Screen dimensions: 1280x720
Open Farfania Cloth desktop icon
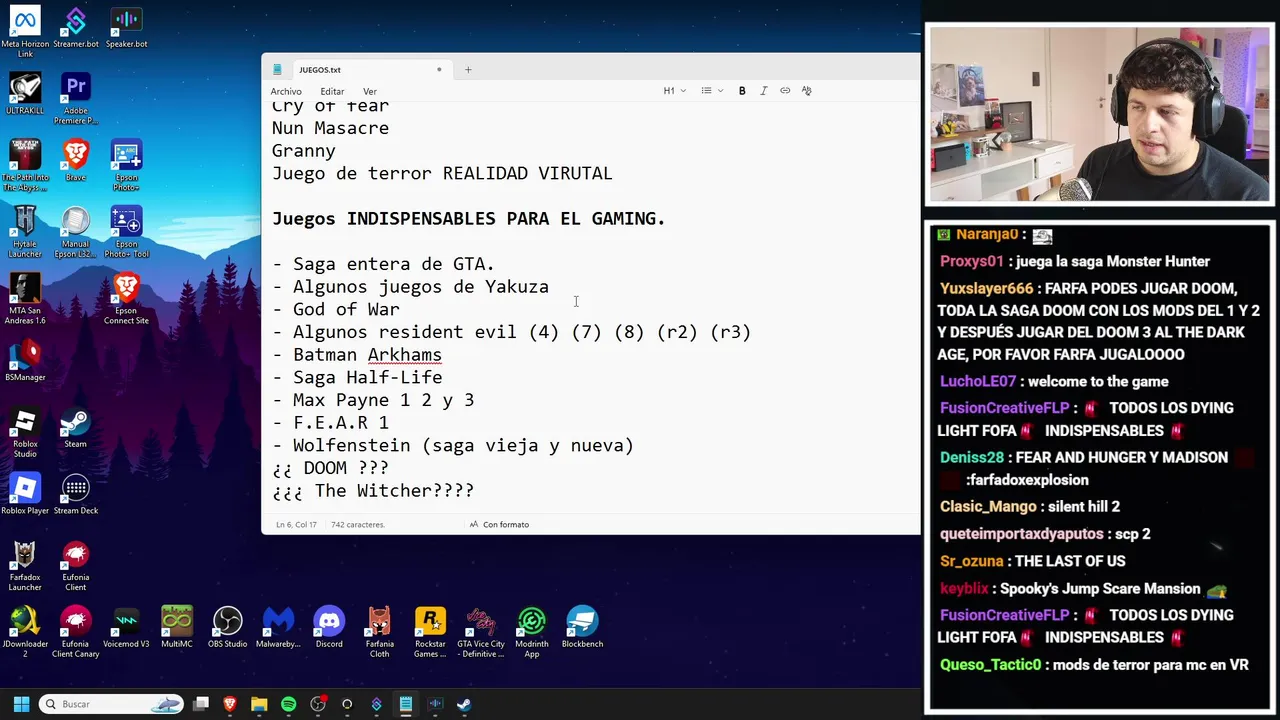click(379, 633)
